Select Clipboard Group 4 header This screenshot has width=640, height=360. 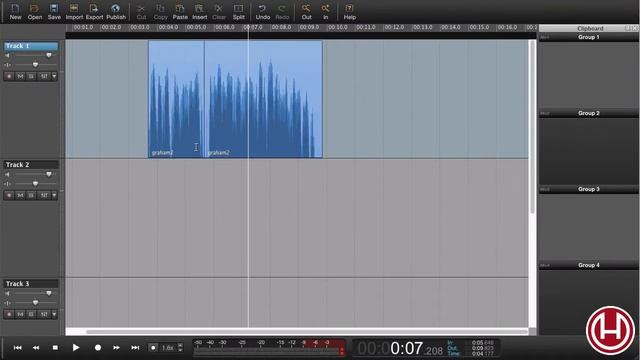pyautogui.click(x=589, y=265)
